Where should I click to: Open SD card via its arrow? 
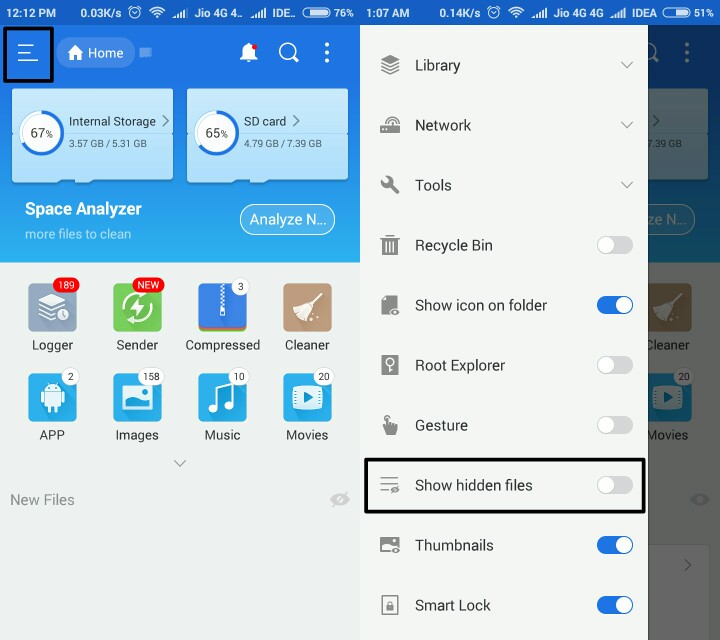(x=296, y=121)
